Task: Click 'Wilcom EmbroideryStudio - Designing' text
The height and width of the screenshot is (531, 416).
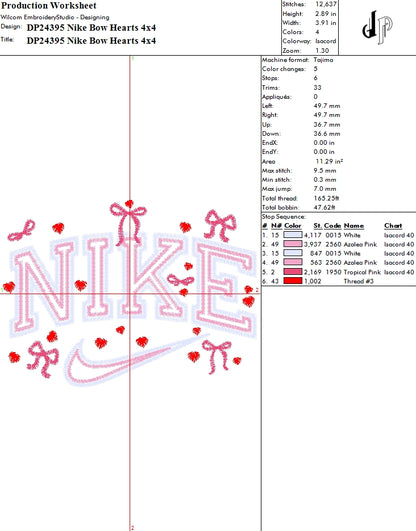Action: 55,17
